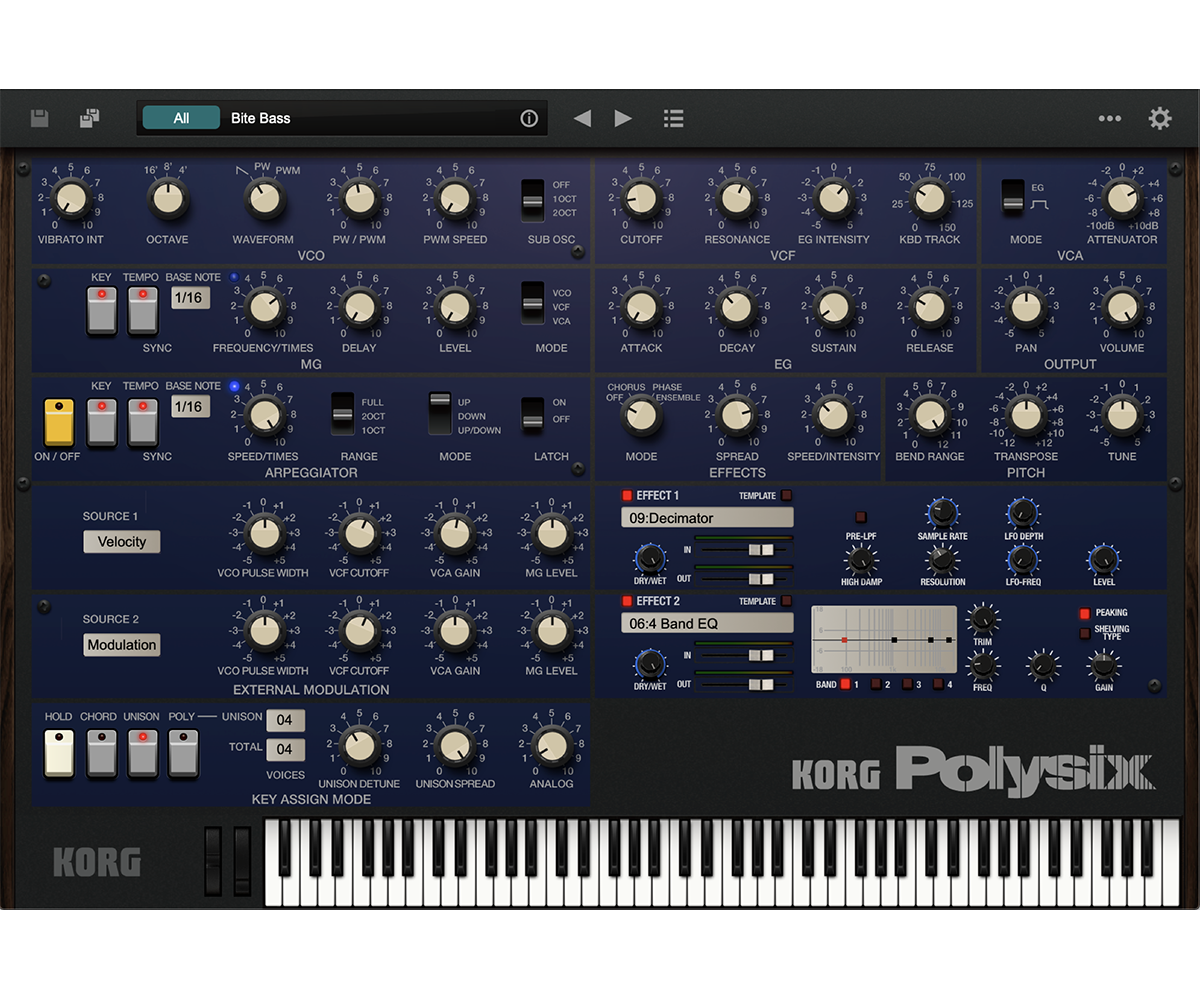Select EQ Band 2
This screenshot has width=1200, height=1000.
(x=875, y=684)
